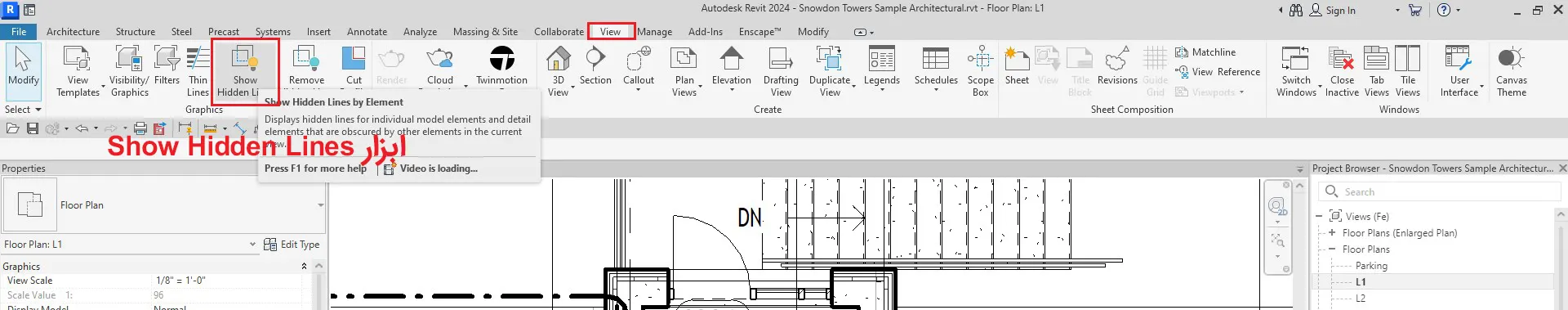Click the Scope Box tool
The height and width of the screenshot is (310, 1568).
980,72
